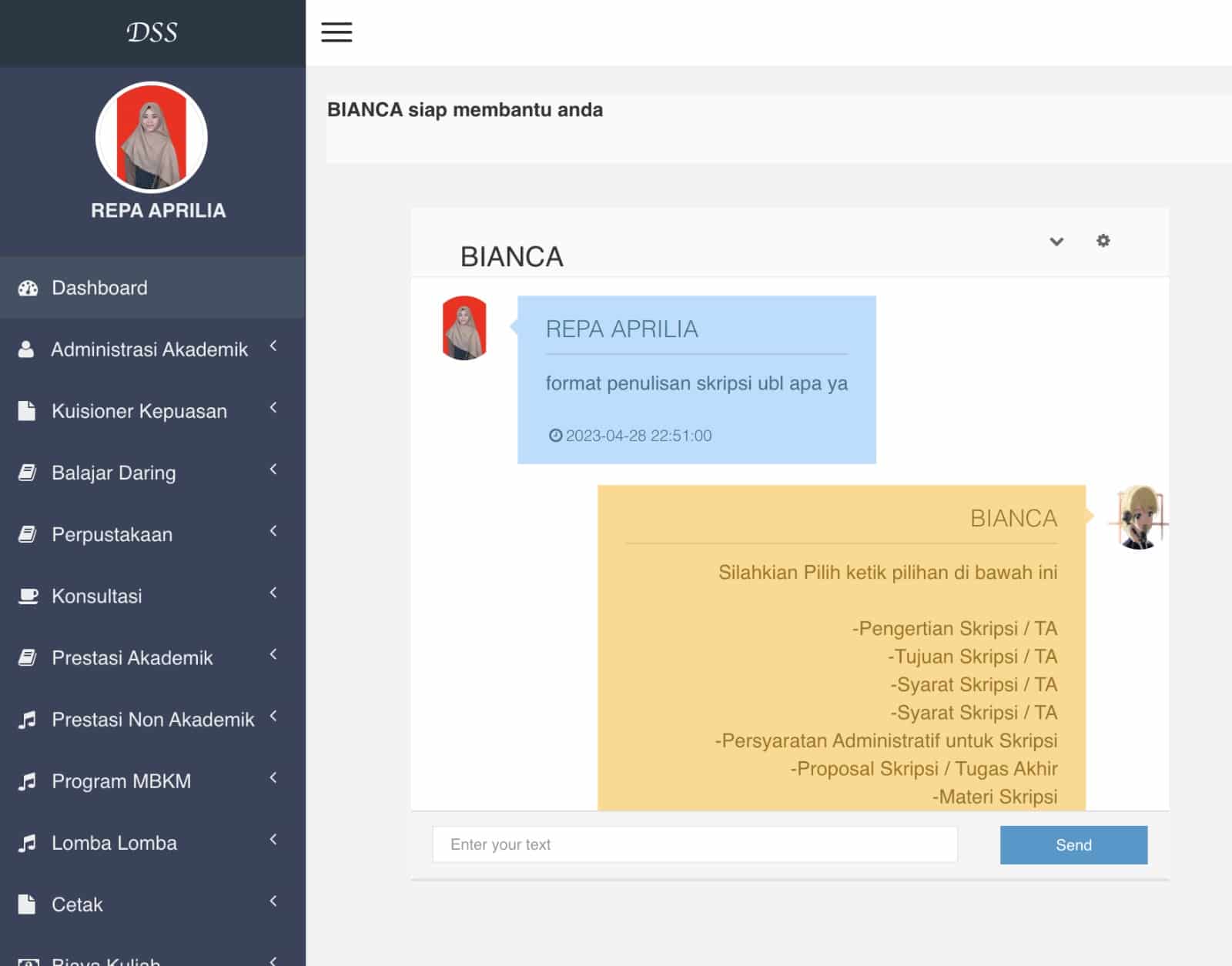The image size is (1232, 966).
Task: Click the Dashboard gauge icon
Action: pos(28,289)
